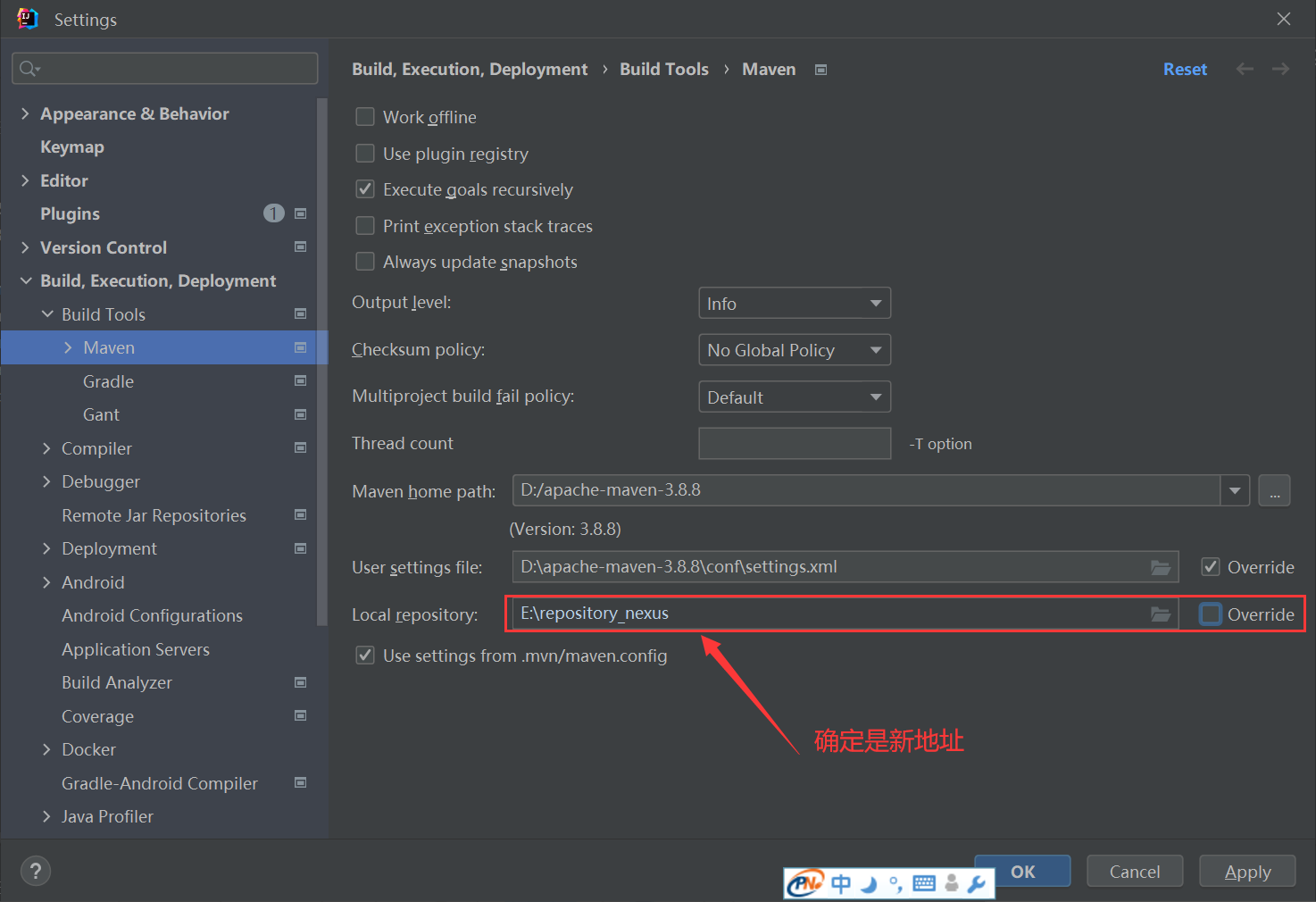Uncheck Use settings from .mvn/maven.config
The height and width of the screenshot is (902, 1316).
pyautogui.click(x=365, y=656)
